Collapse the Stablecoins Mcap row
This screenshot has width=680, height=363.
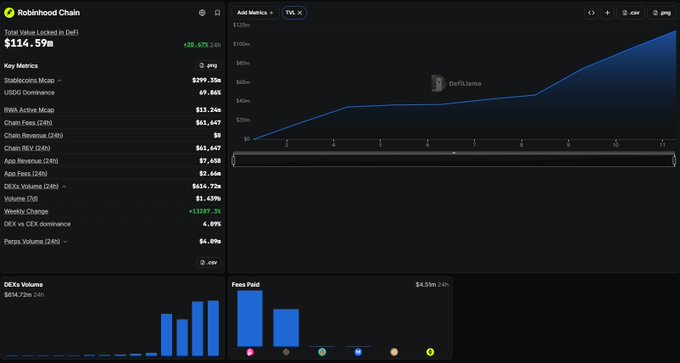click(59, 80)
